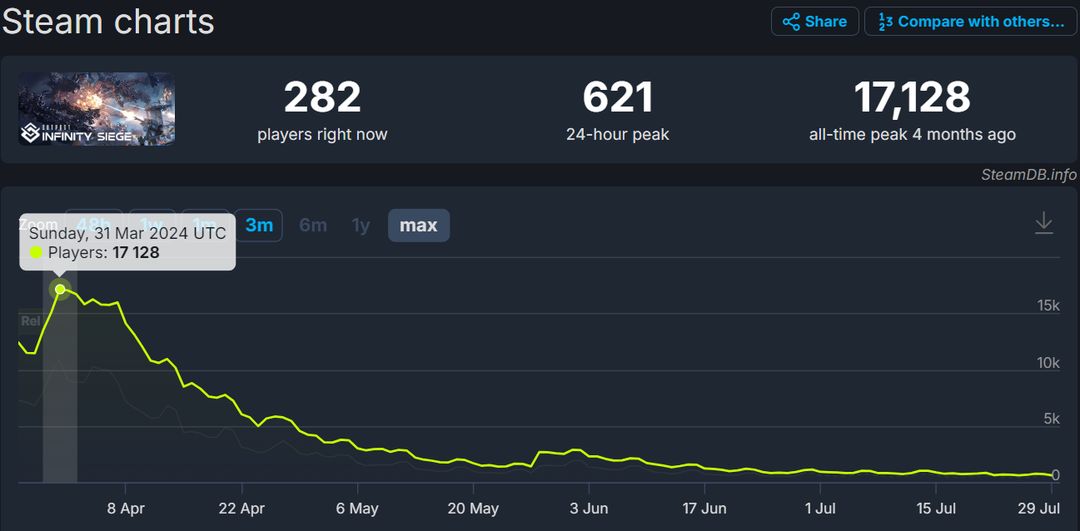Click the 17 Jun axis label

705,509
